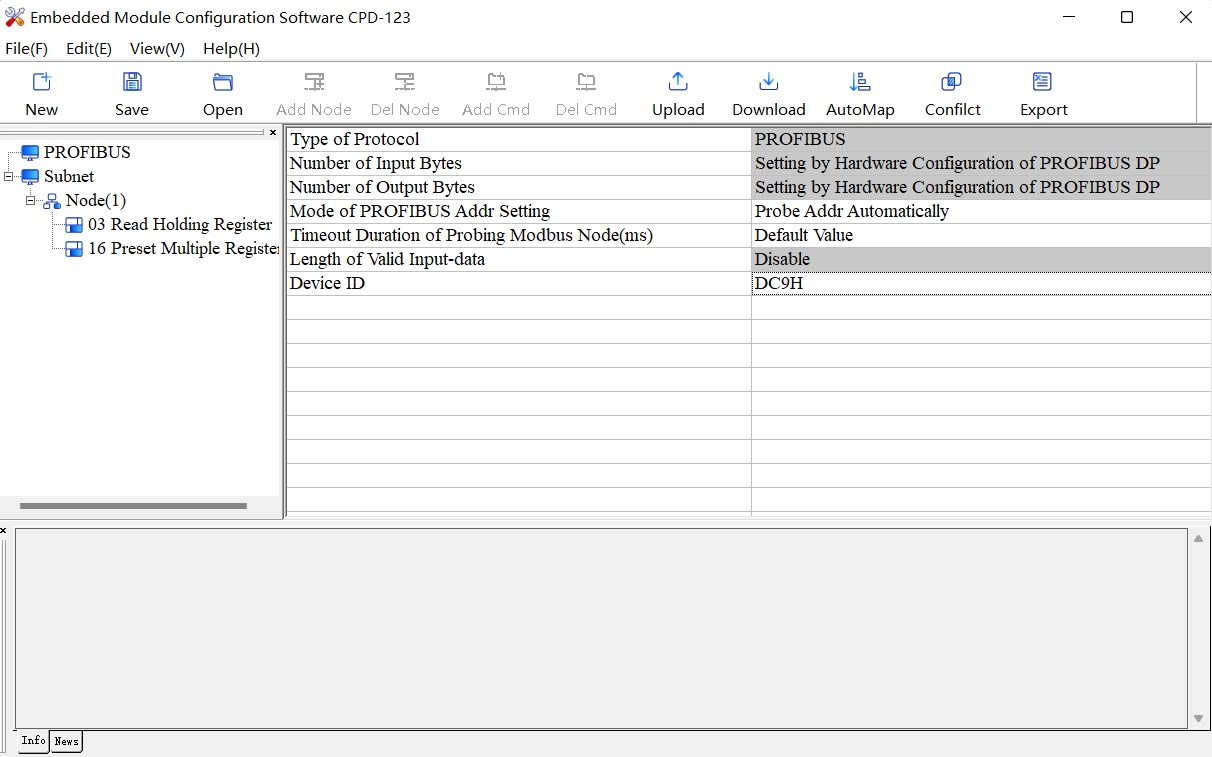Screen dimensions: 1212x757
Task: Click the Device ID value field
Action: (980, 283)
